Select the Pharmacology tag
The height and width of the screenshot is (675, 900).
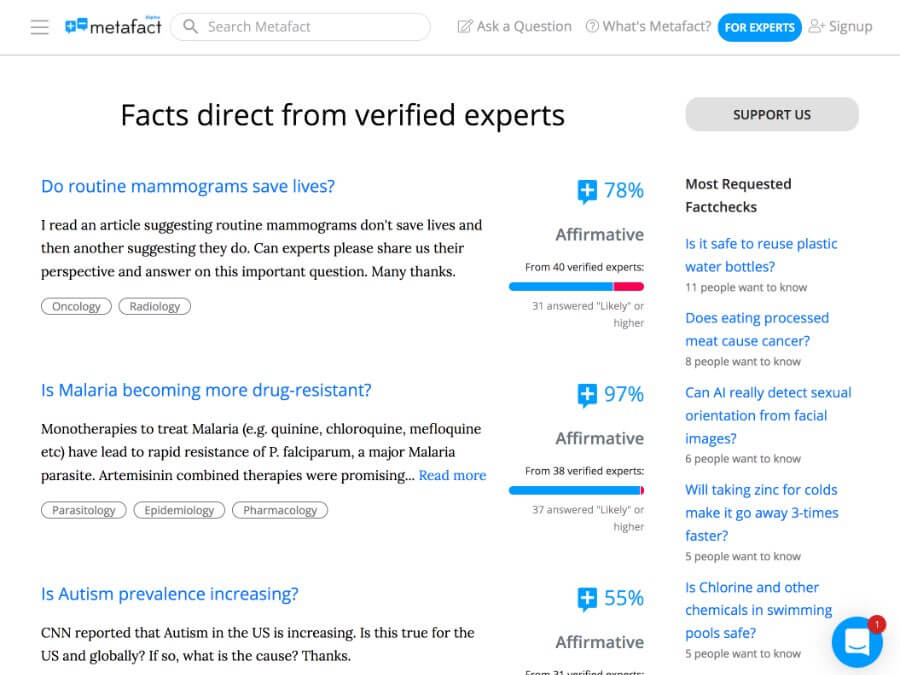click(280, 510)
